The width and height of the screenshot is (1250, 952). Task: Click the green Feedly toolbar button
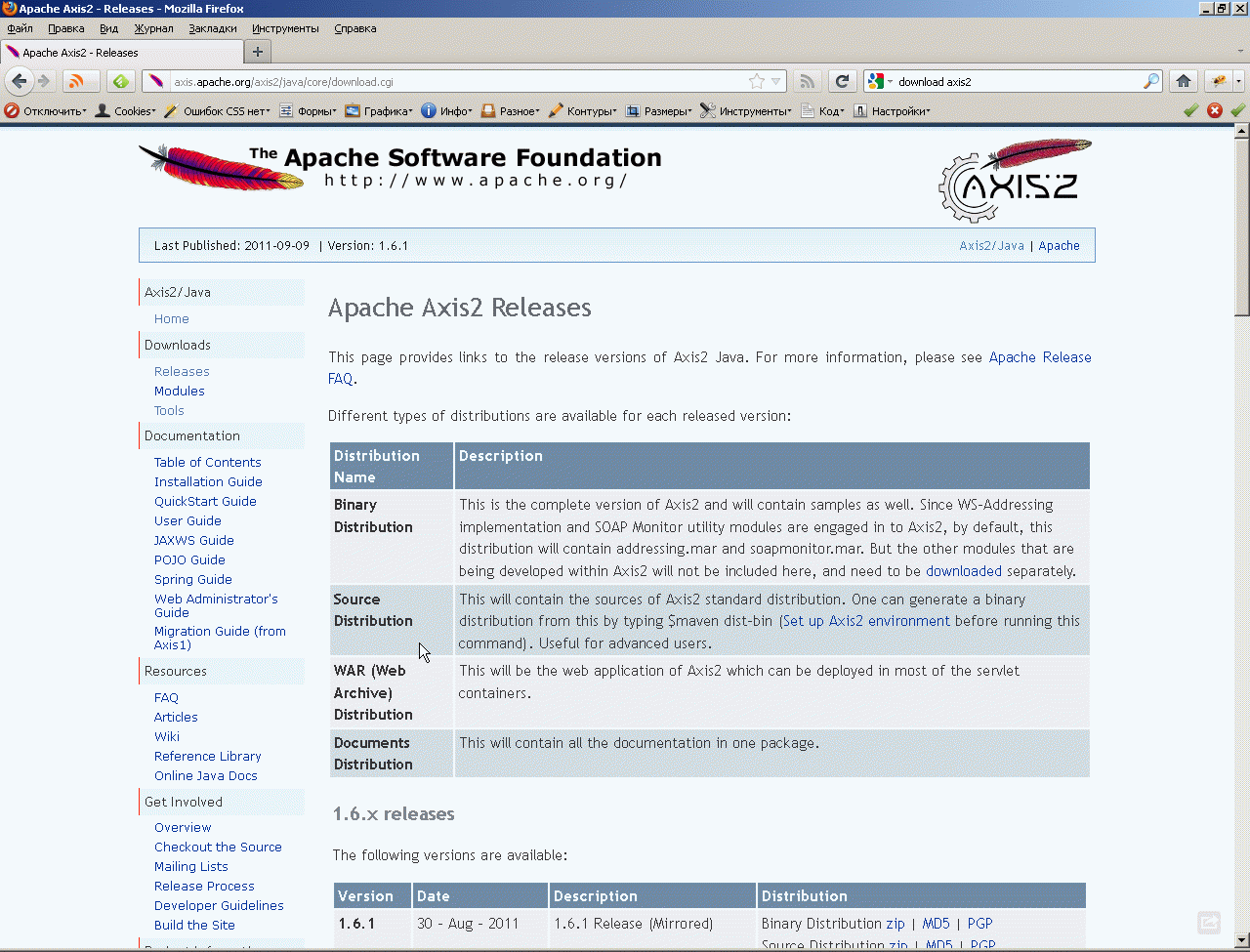(121, 81)
